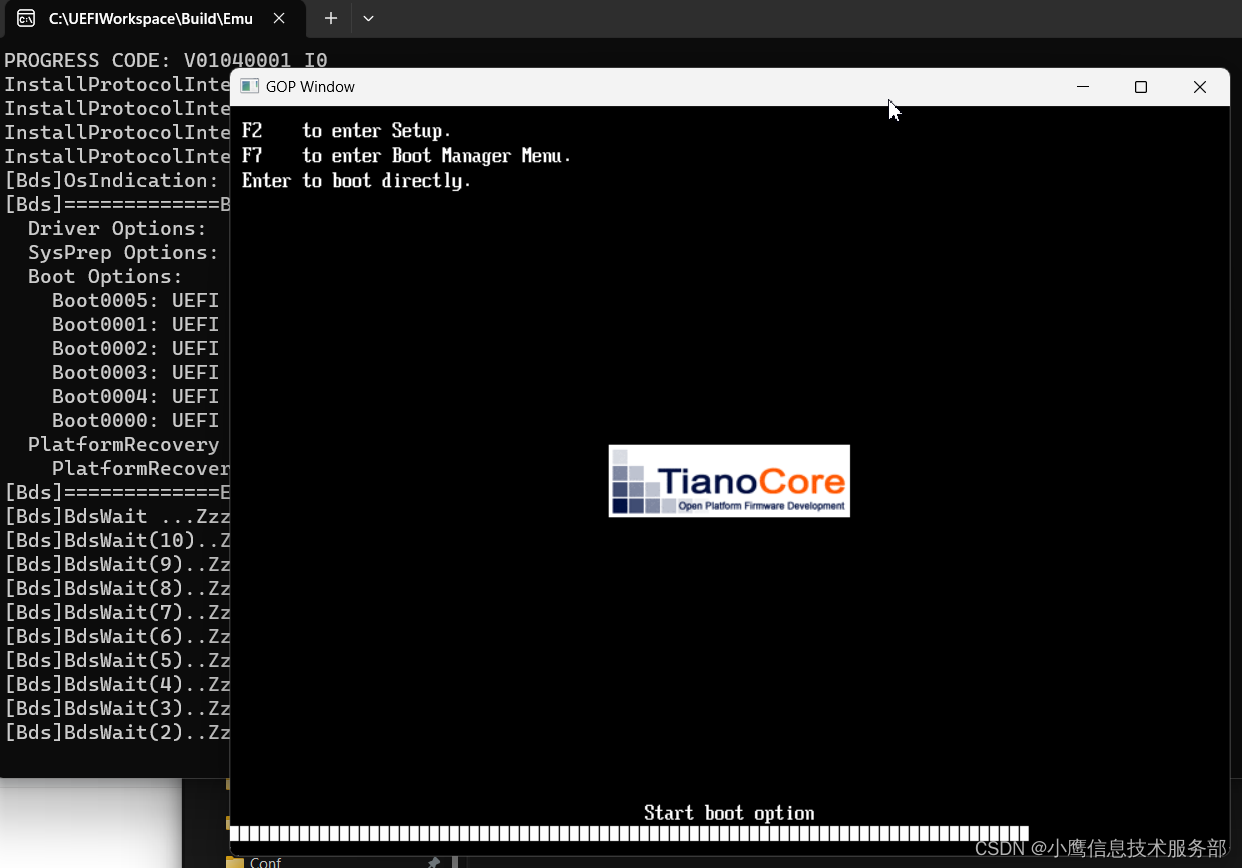Click 'Boot Options:' in terminal output
Image resolution: width=1242 pixels, height=868 pixels.
click(x=105, y=276)
